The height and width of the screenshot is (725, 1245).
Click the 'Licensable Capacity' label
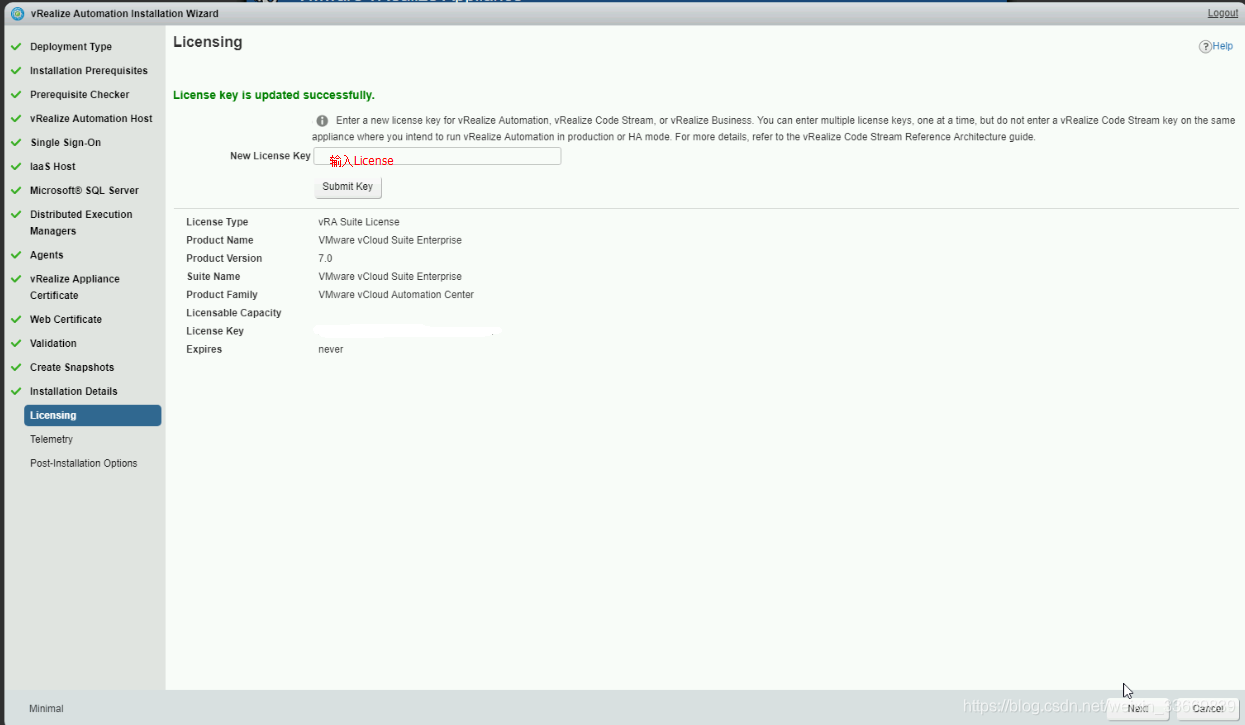click(234, 313)
